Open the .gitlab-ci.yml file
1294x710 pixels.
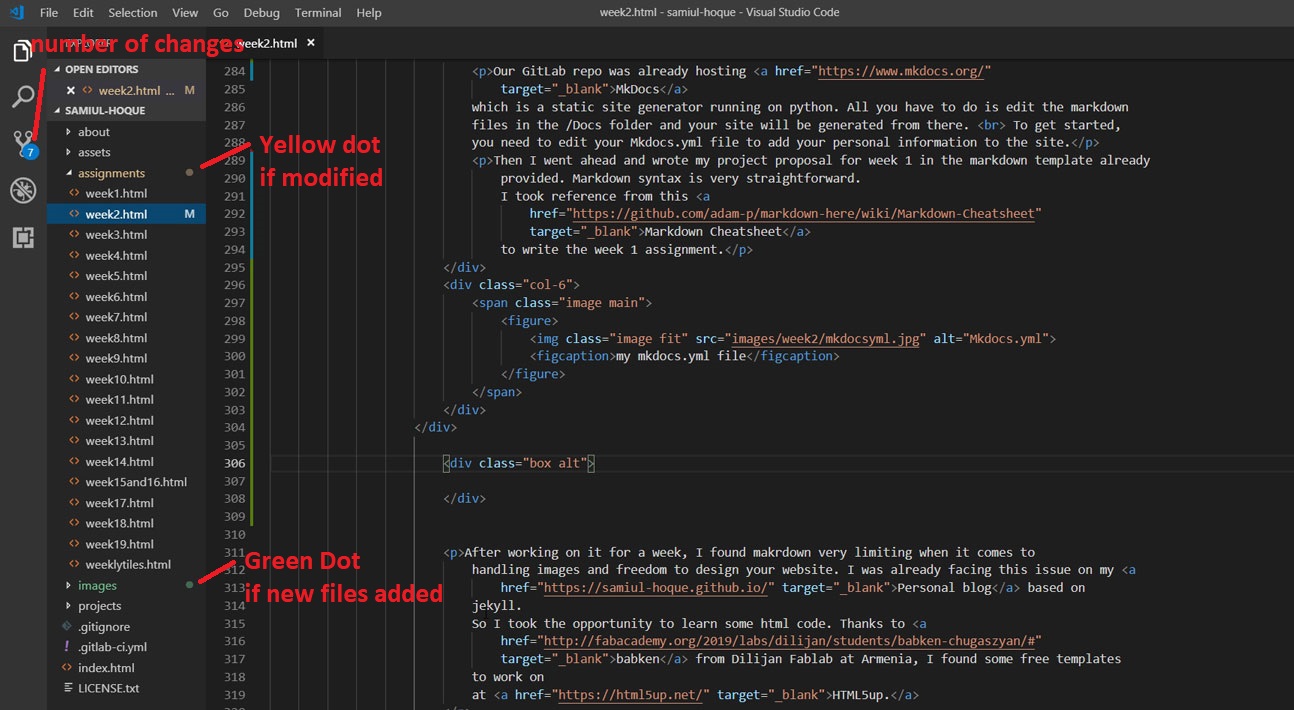coord(126,647)
